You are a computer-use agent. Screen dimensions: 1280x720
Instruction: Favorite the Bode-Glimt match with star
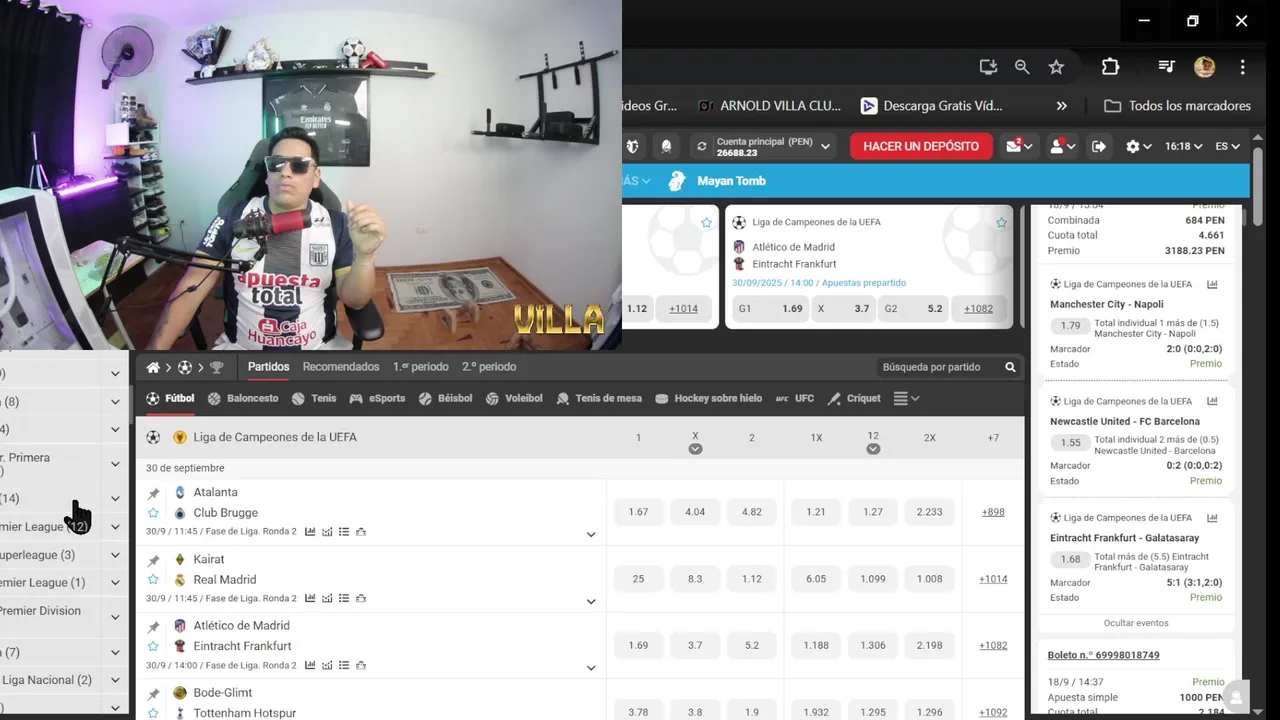pyautogui.click(x=153, y=713)
